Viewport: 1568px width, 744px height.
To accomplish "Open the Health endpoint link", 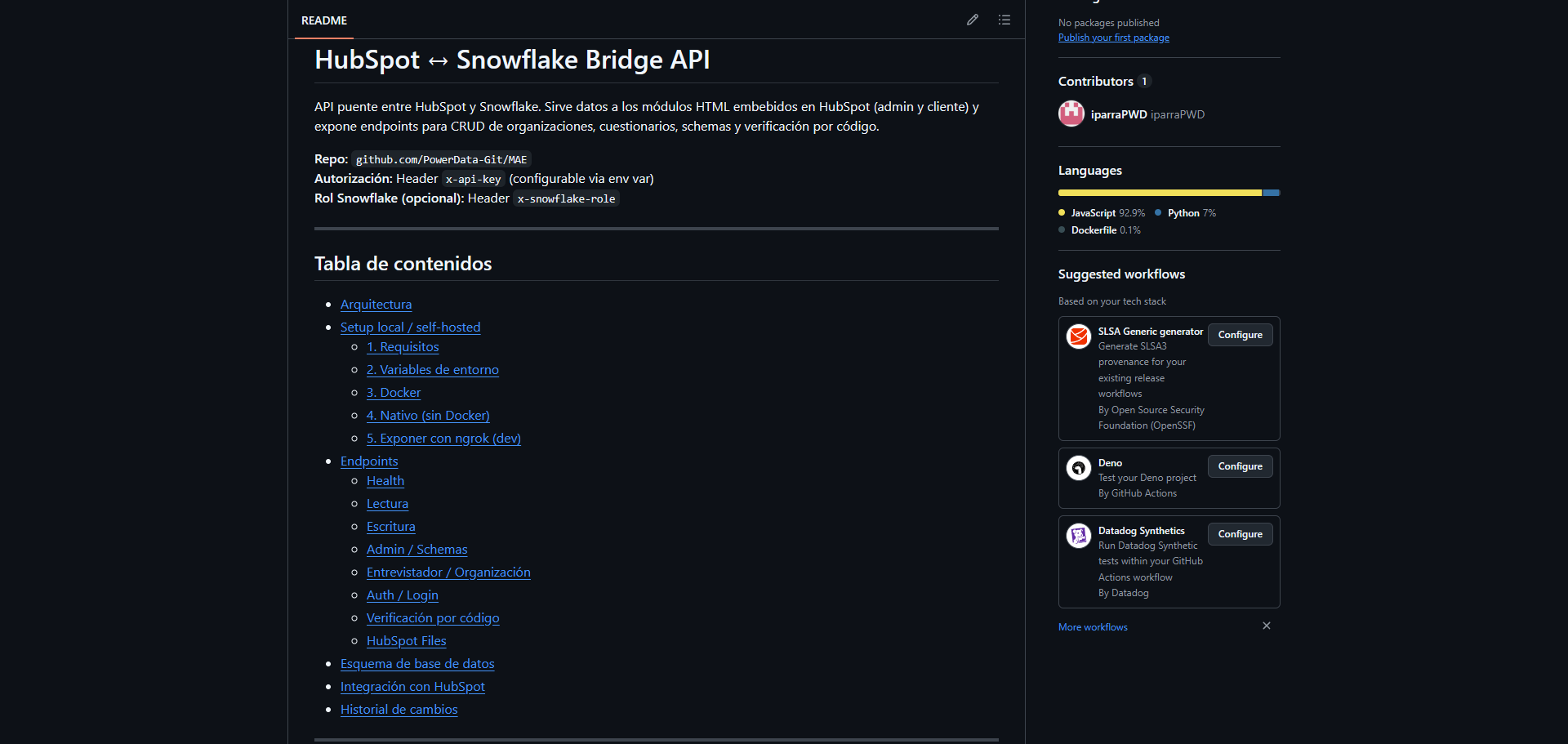I will tap(385, 480).
